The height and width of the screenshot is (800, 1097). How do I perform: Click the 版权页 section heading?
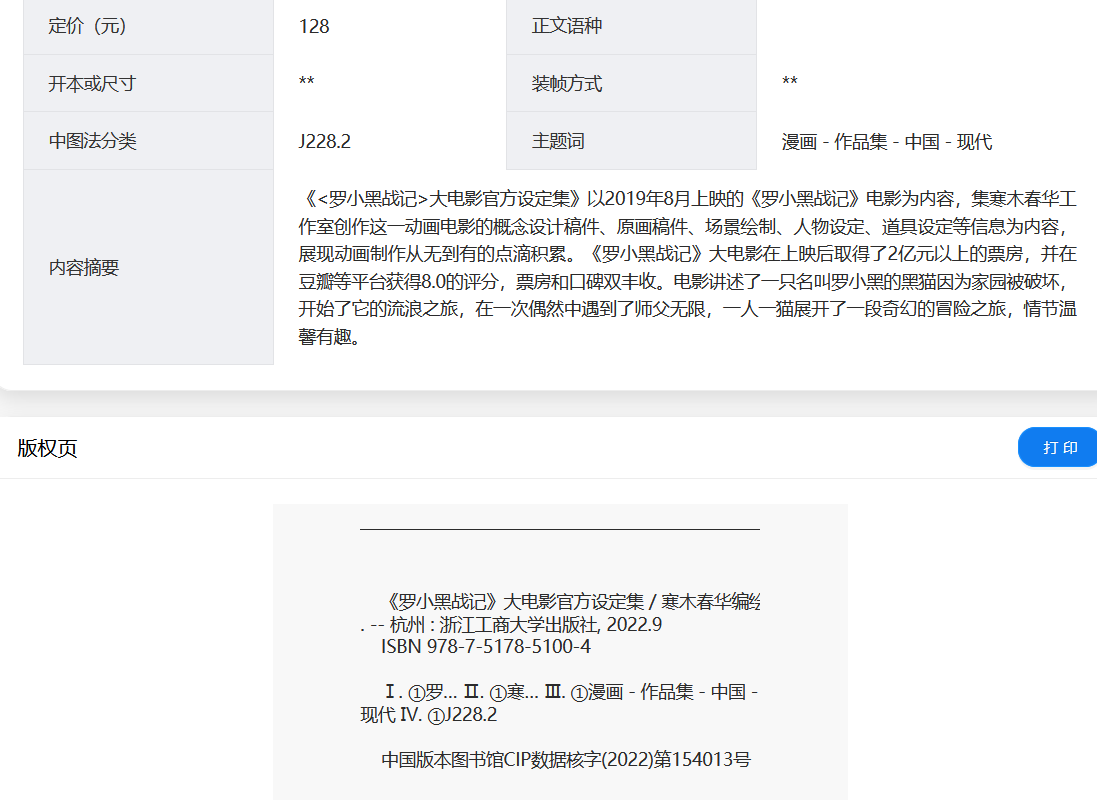coord(47,448)
